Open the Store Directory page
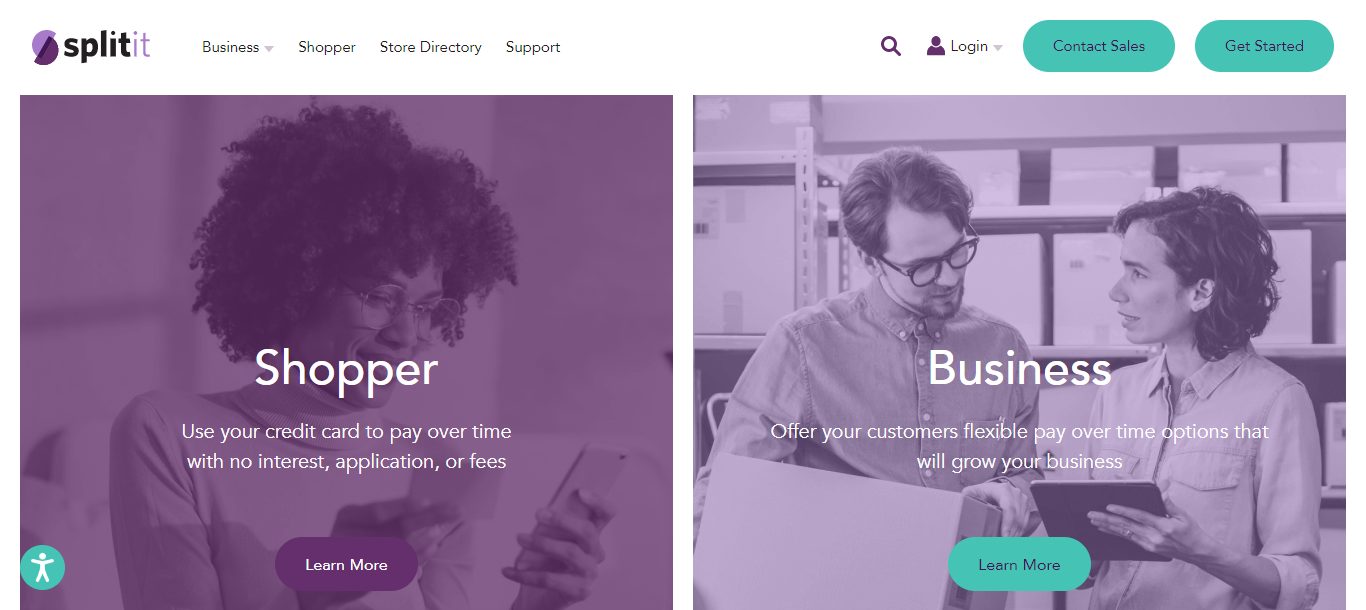This screenshot has height=610, width=1366. click(x=431, y=47)
